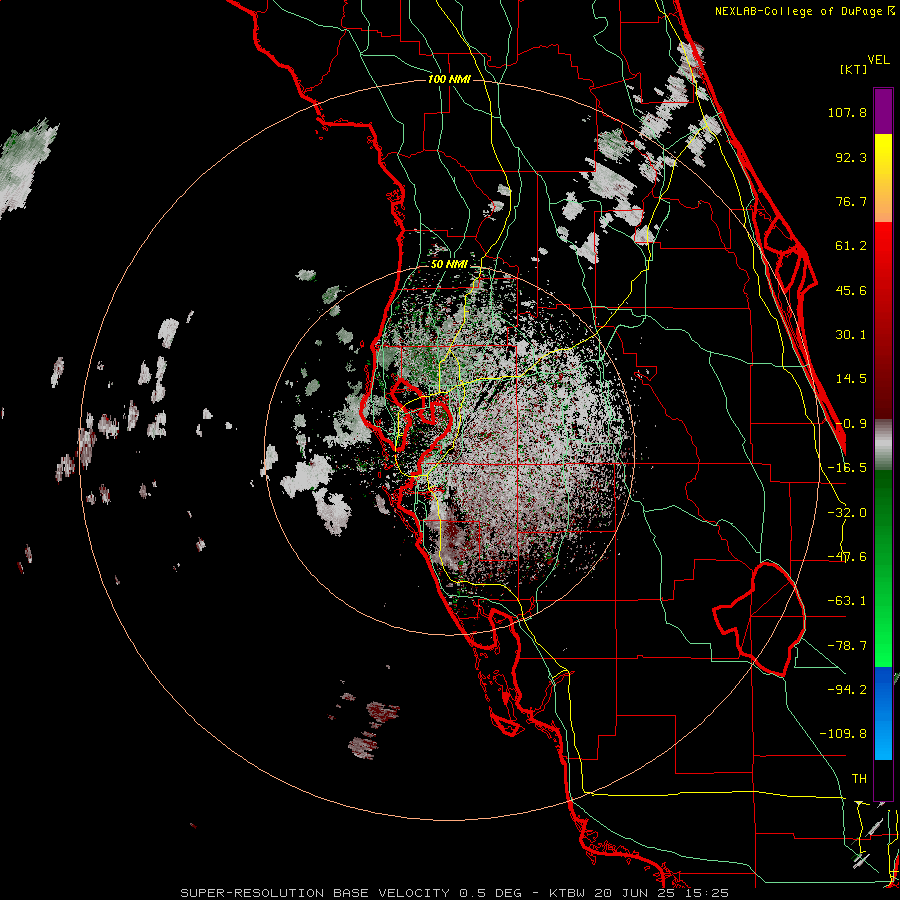900x900 pixels.
Task: Click the VEL legend title
Action: click(x=879, y=60)
